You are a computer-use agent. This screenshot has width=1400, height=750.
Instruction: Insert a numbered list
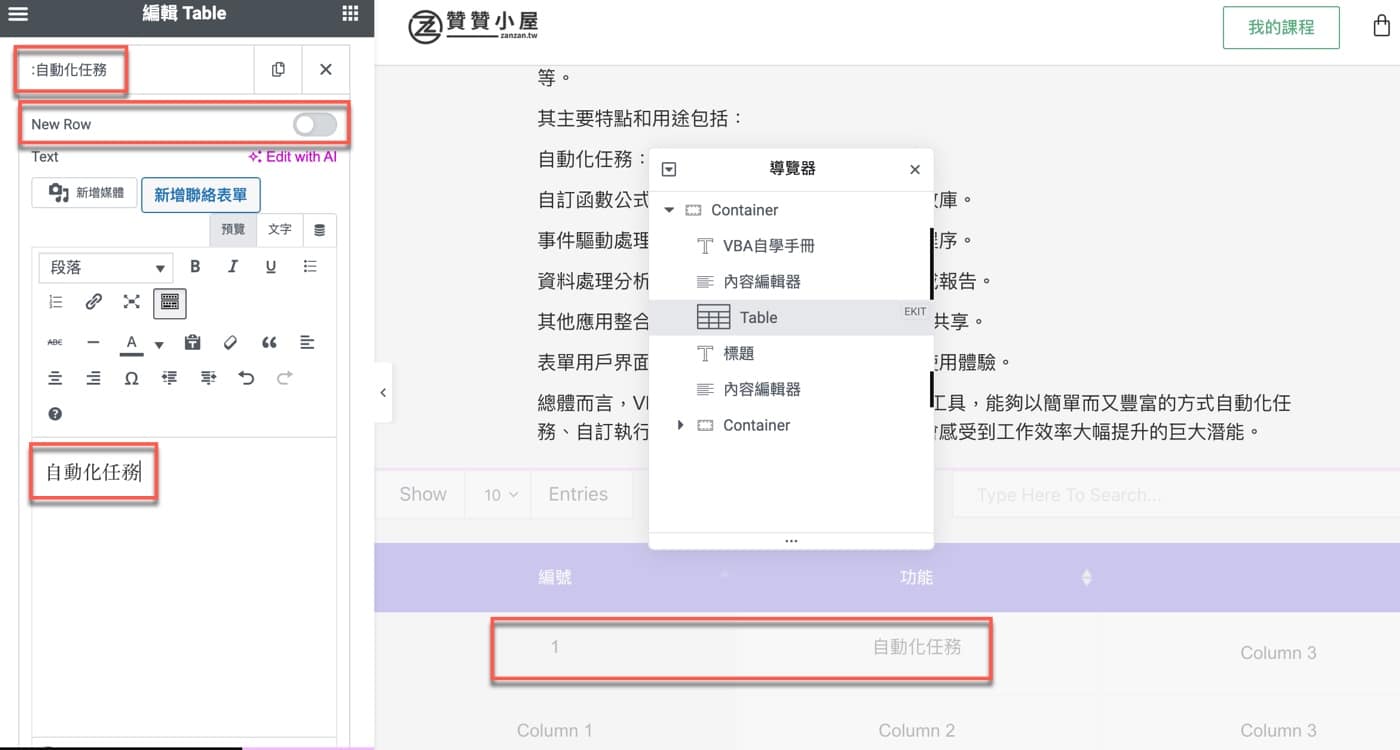[55, 301]
